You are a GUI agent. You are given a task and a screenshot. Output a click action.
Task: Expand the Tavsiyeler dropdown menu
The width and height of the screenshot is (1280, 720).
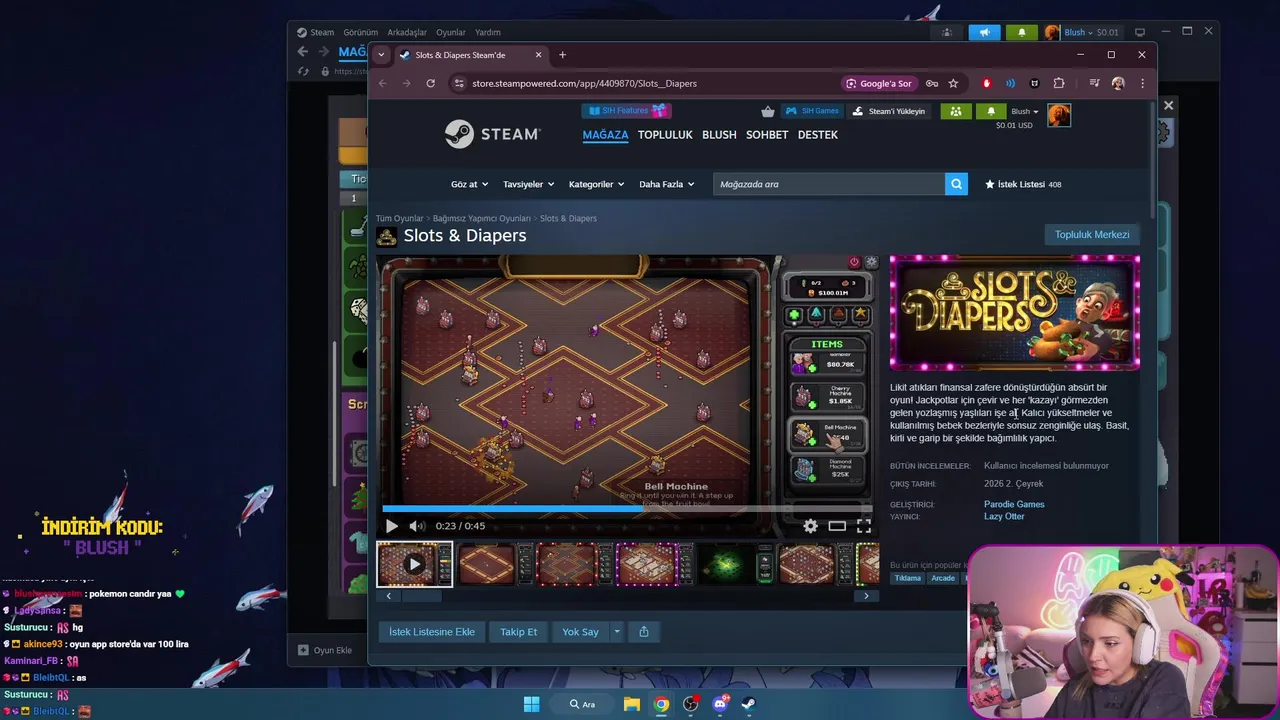[529, 184]
